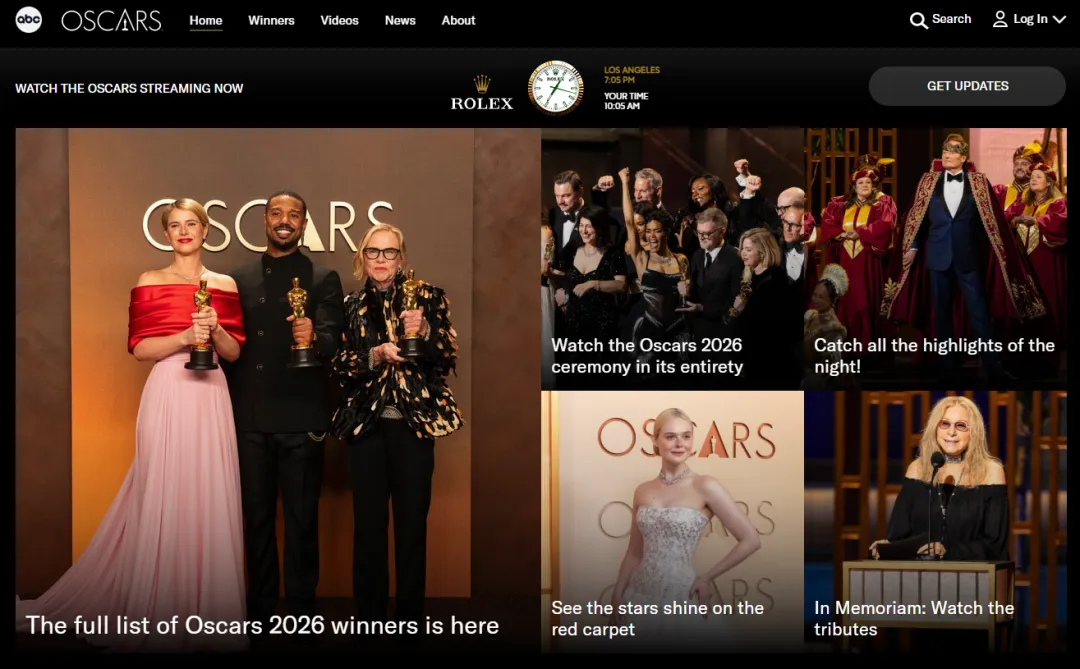Image resolution: width=1080 pixels, height=669 pixels.
Task: Open 'The full list of Oscars 2026 winners' headline
Action: pyautogui.click(x=262, y=626)
